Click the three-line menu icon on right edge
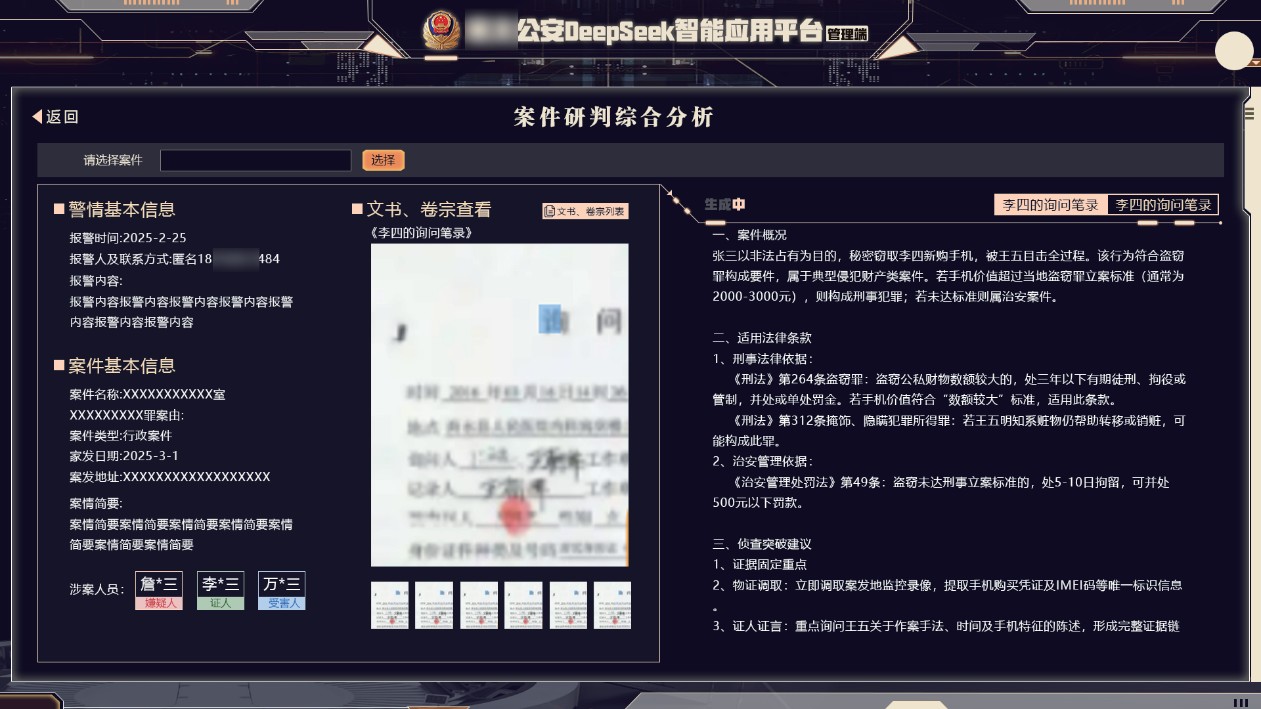 coord(1248,114)
